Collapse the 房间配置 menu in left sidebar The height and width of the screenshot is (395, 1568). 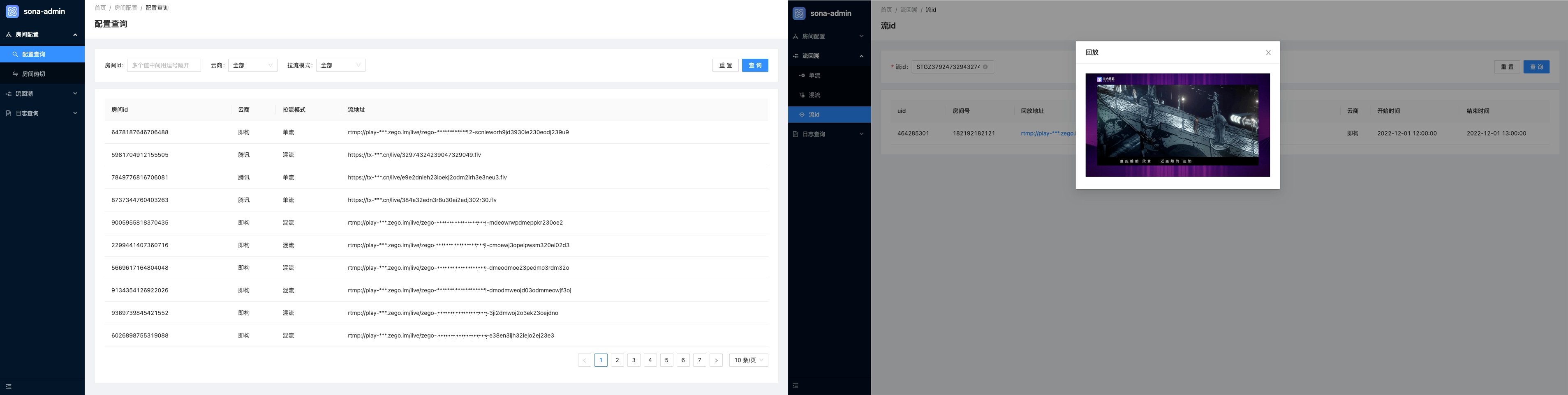pos(75,34)
